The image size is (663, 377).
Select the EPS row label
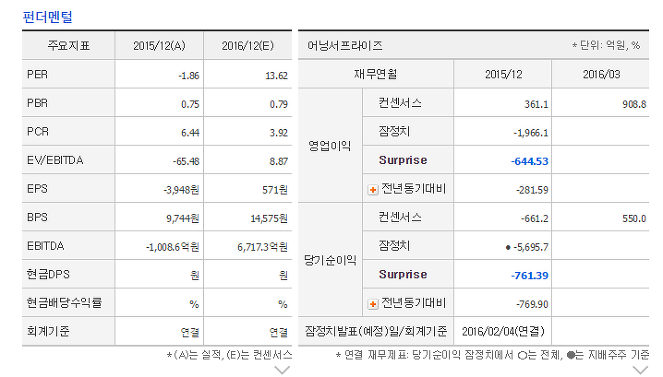37,189
